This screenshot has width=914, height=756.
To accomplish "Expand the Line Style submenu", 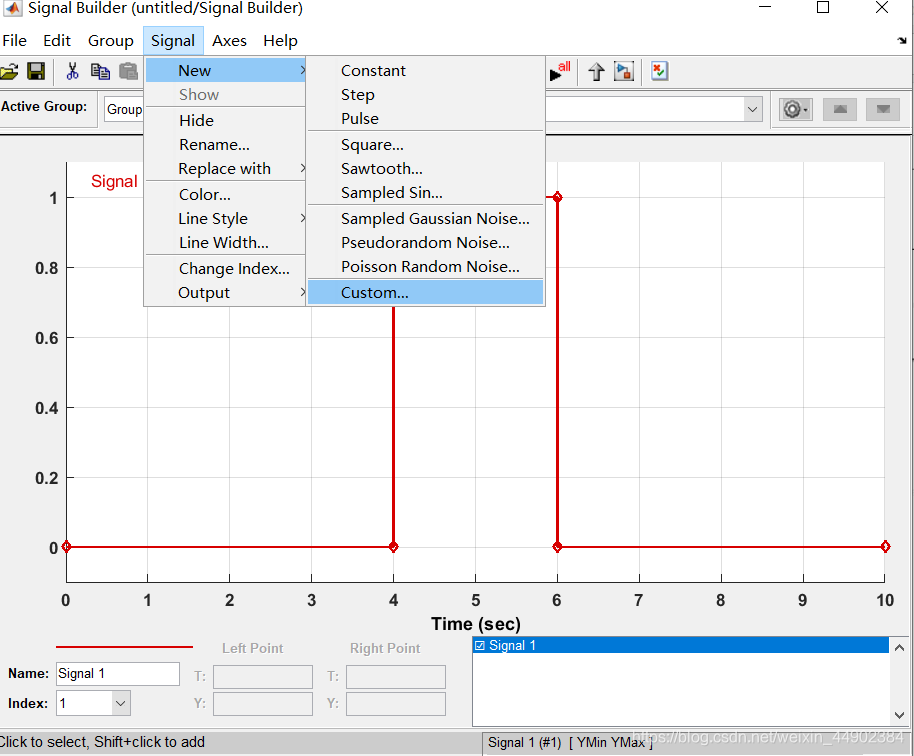I will [225, 219].
